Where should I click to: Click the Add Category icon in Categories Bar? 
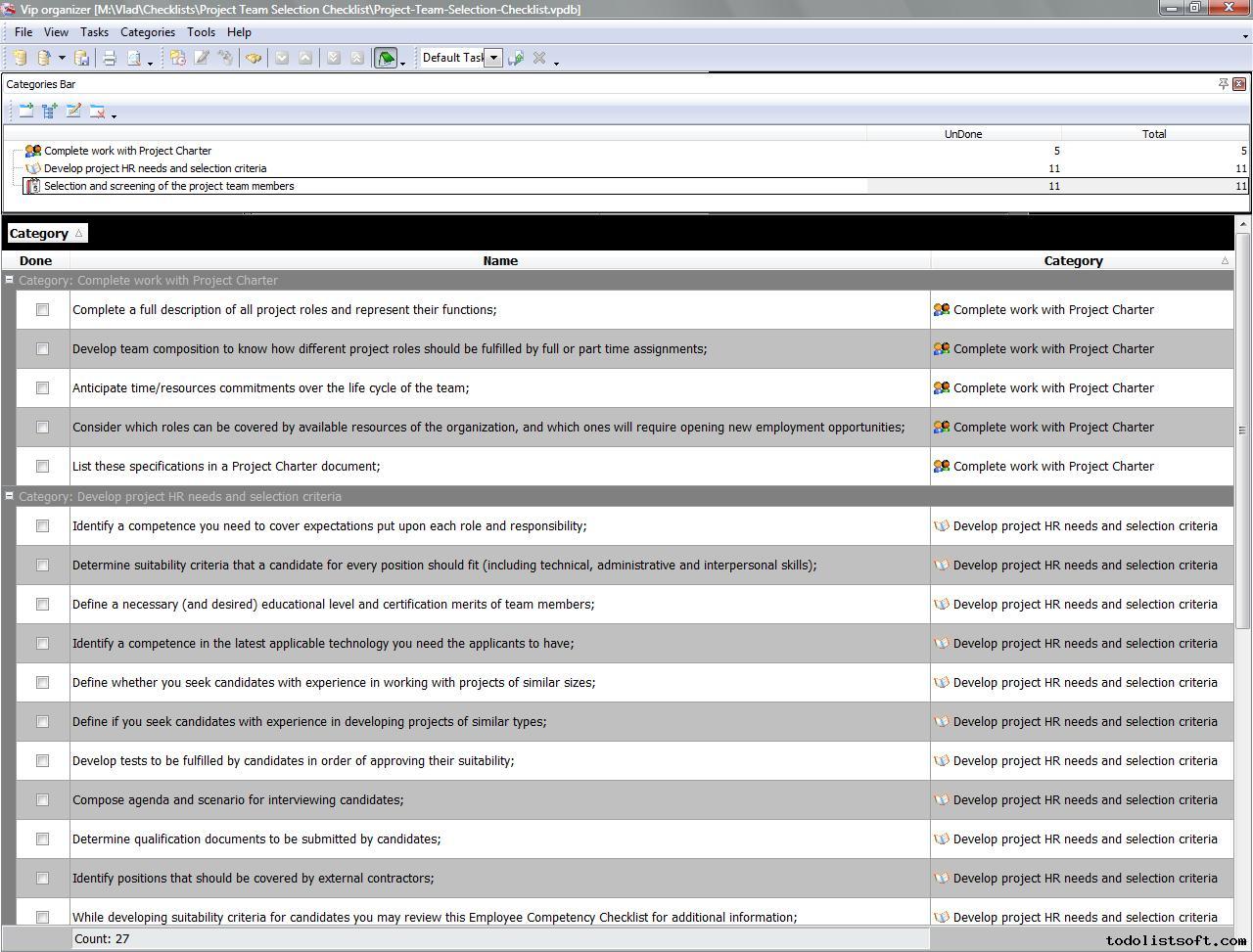(x=26, y=112)
